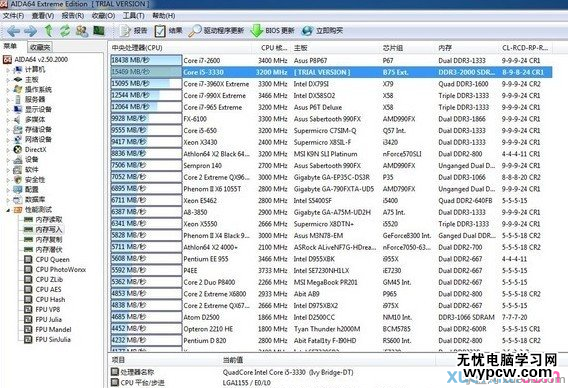Click BIOS 更新 toolbar button
Viewport: 568px width, 388px height.
click(272, 31)
